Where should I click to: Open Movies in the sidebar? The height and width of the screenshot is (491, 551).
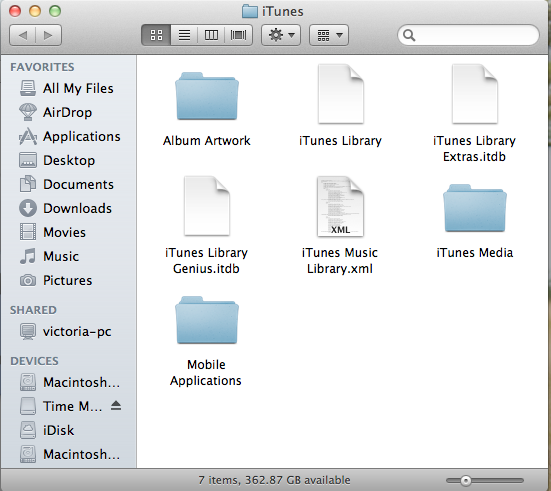69,232
